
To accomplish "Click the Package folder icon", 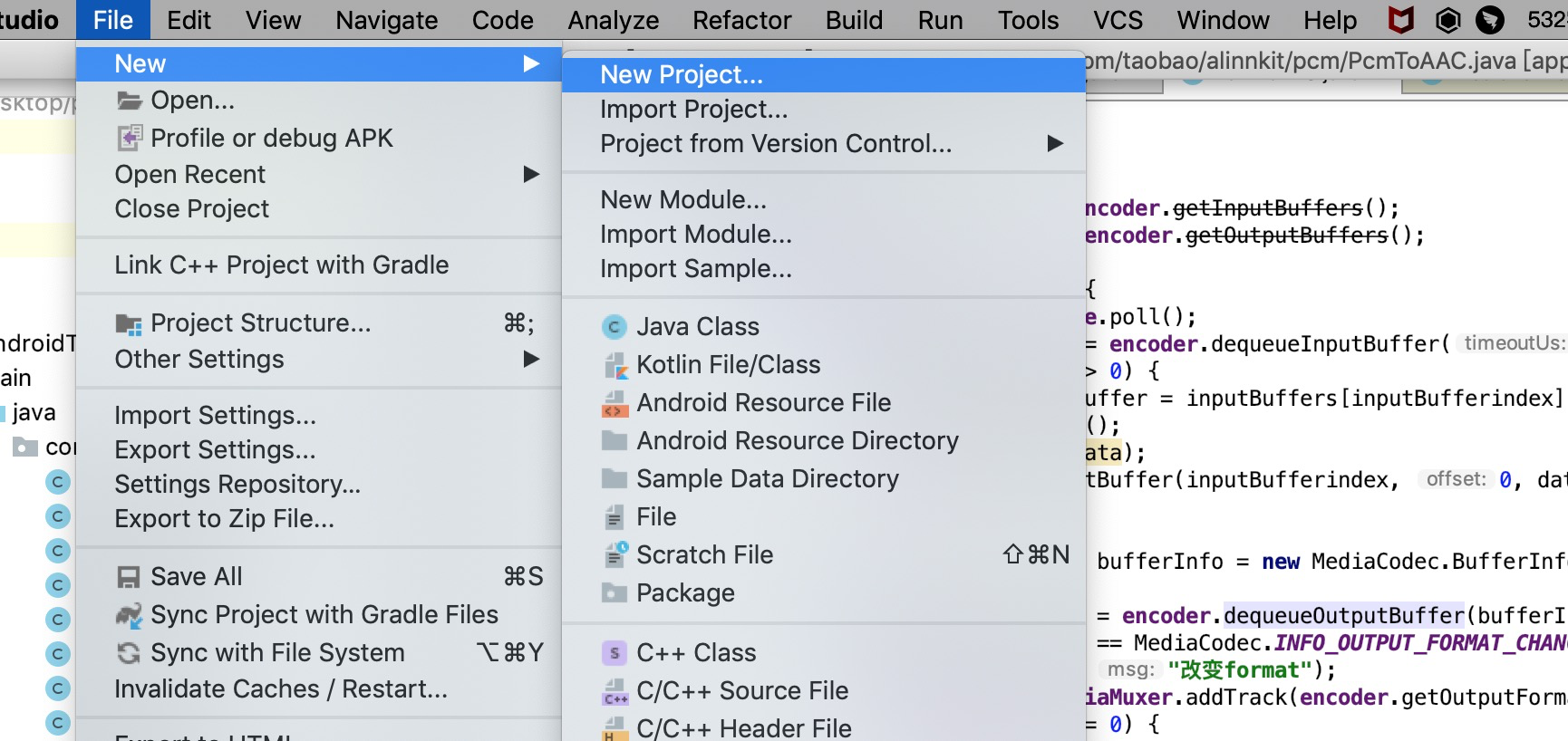I will [x=615, y=593].
